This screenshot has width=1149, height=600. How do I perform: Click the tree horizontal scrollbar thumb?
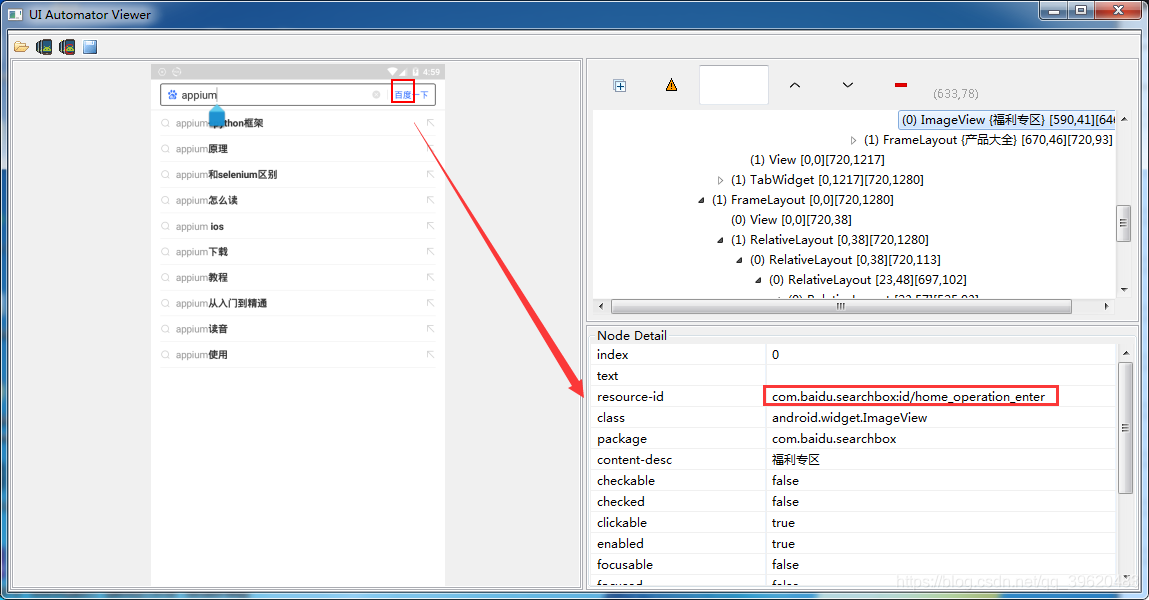(840, 306)
